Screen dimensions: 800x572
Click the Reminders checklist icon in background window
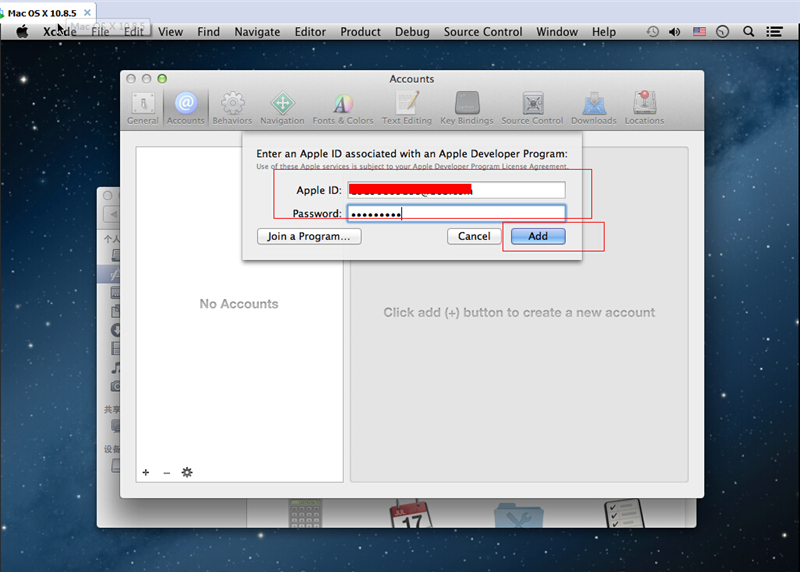[624, 514]
